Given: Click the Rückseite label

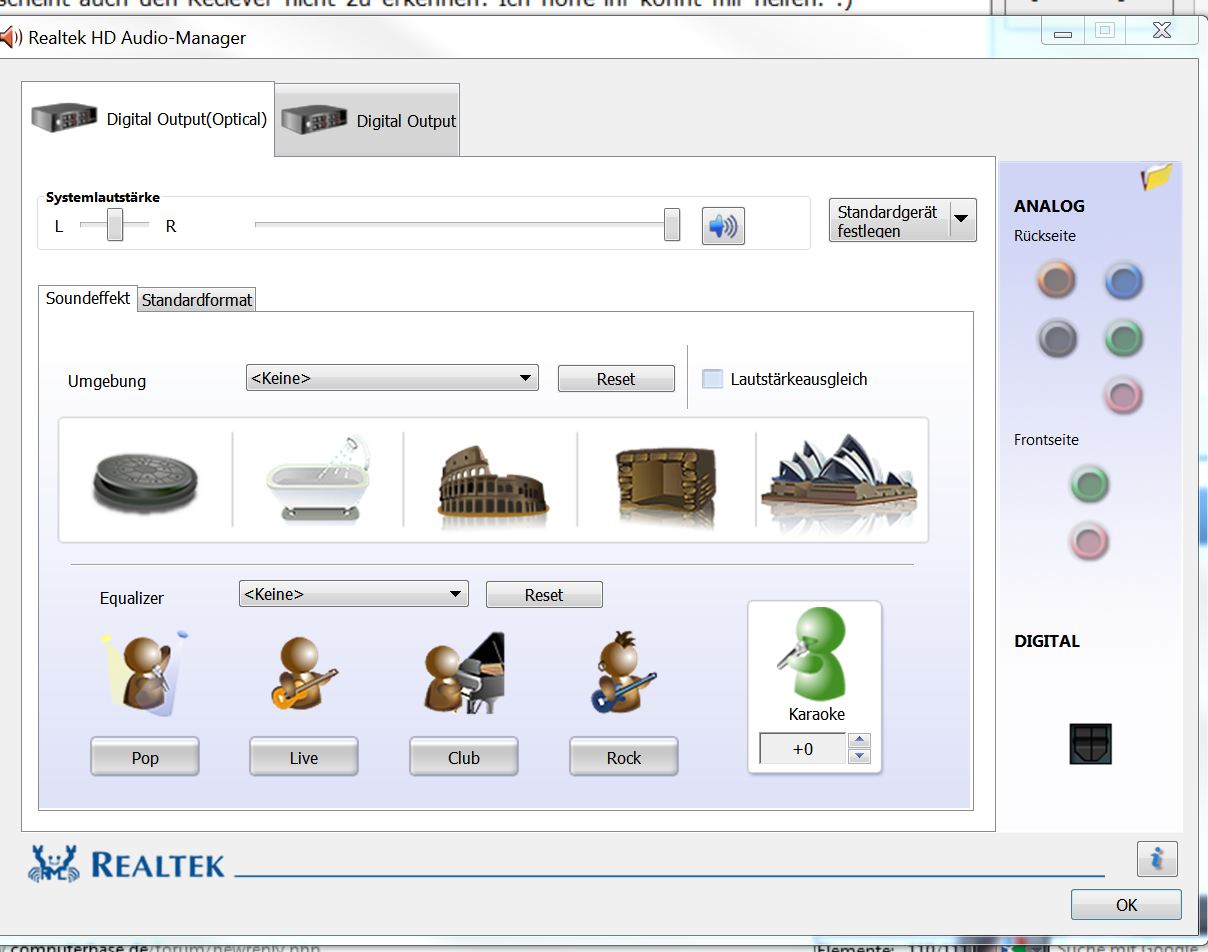Looking at the screenshot, I should pyautogui.click(x=1045, y=236).
